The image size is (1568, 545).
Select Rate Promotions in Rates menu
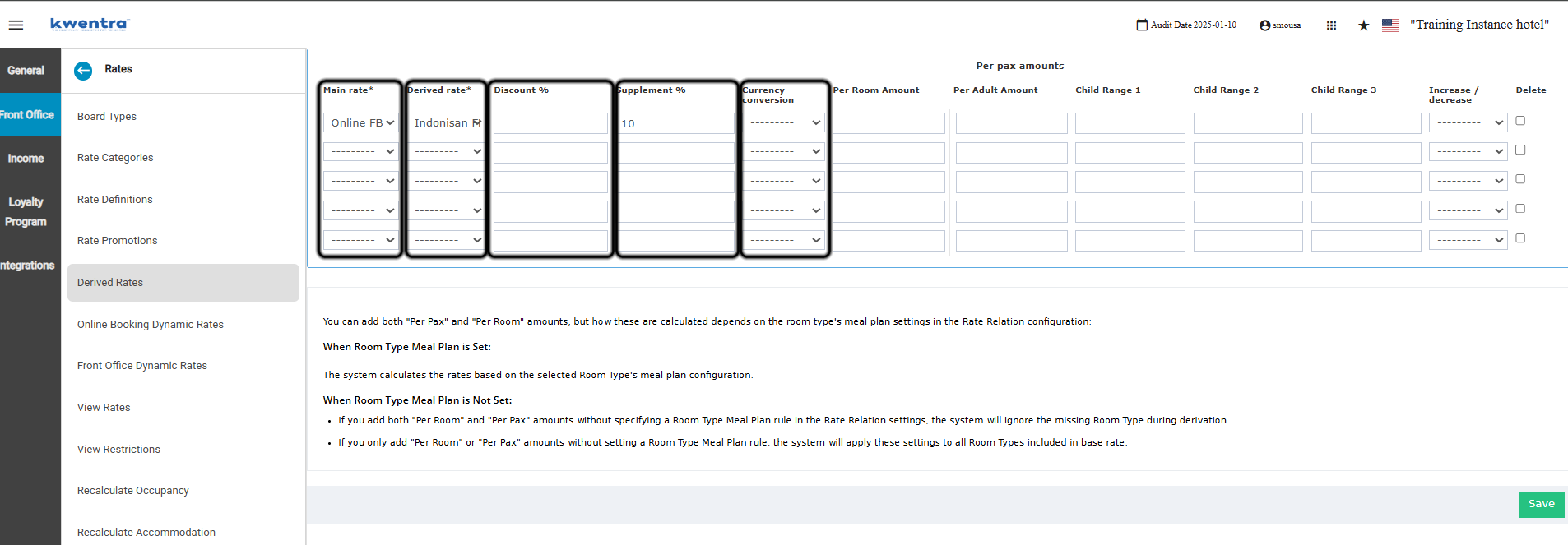coord(118,241)
